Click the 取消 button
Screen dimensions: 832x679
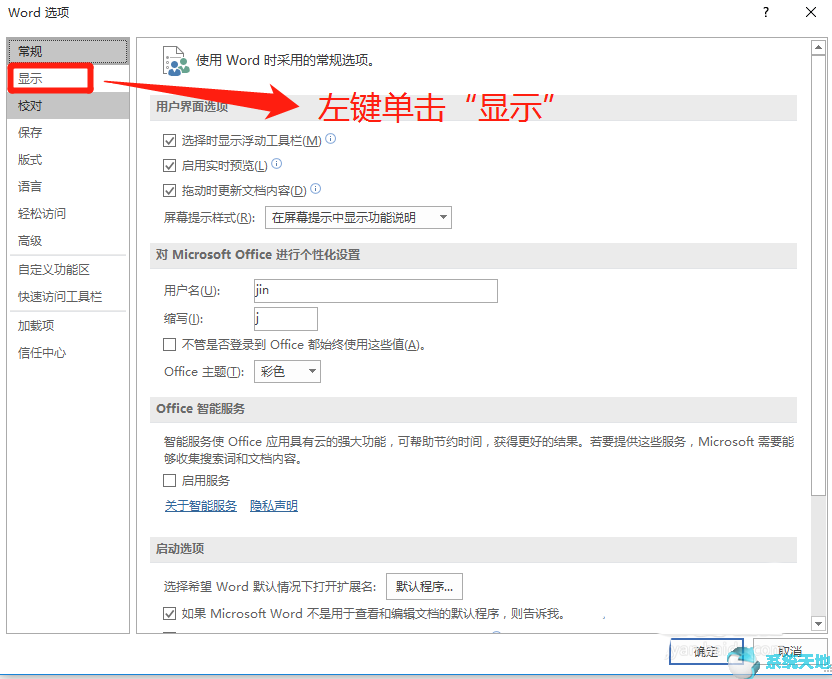click(790, 651)
